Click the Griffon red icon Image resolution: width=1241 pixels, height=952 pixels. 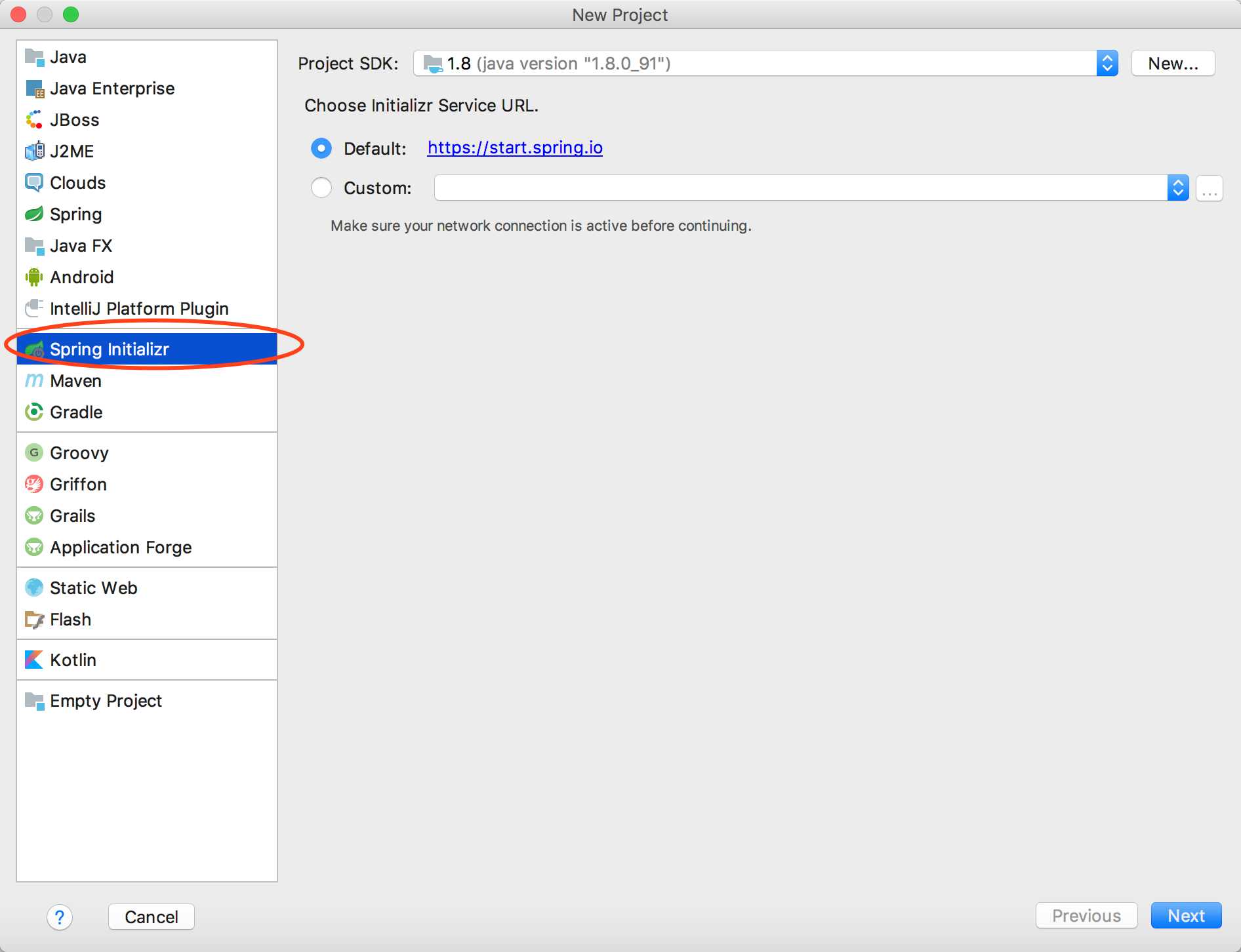click(x=34, y=484)
